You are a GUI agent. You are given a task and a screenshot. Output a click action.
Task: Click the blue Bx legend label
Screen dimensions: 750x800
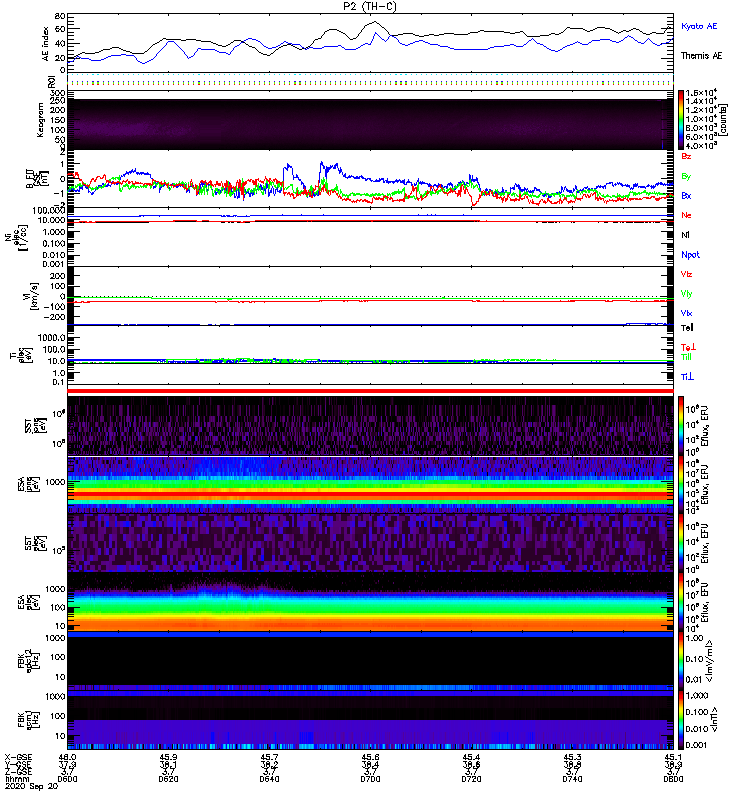click(686, 195)
